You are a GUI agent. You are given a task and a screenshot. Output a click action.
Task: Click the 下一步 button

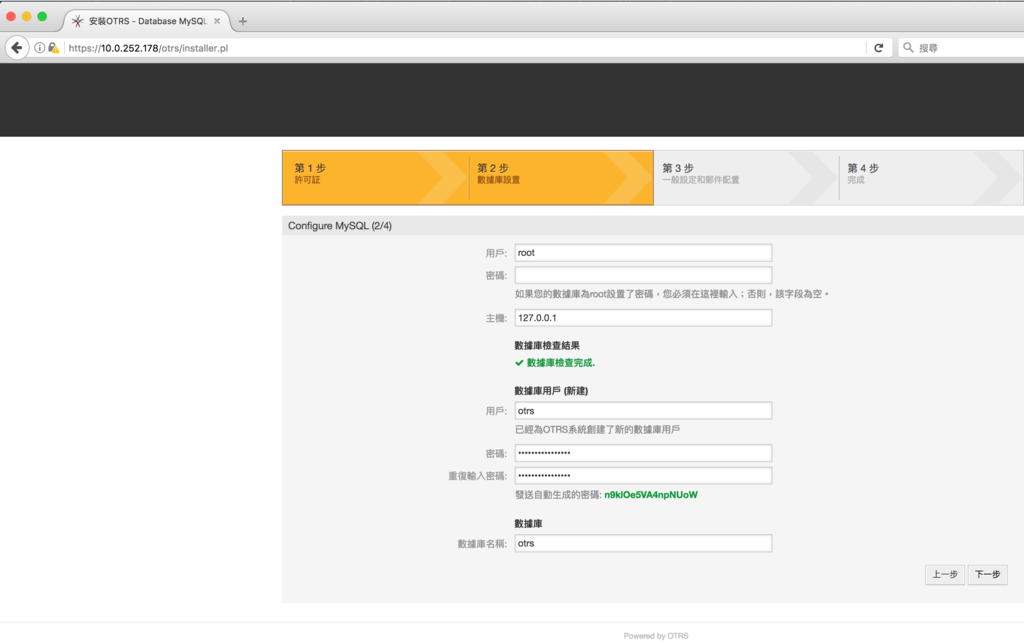coord(987,574)
